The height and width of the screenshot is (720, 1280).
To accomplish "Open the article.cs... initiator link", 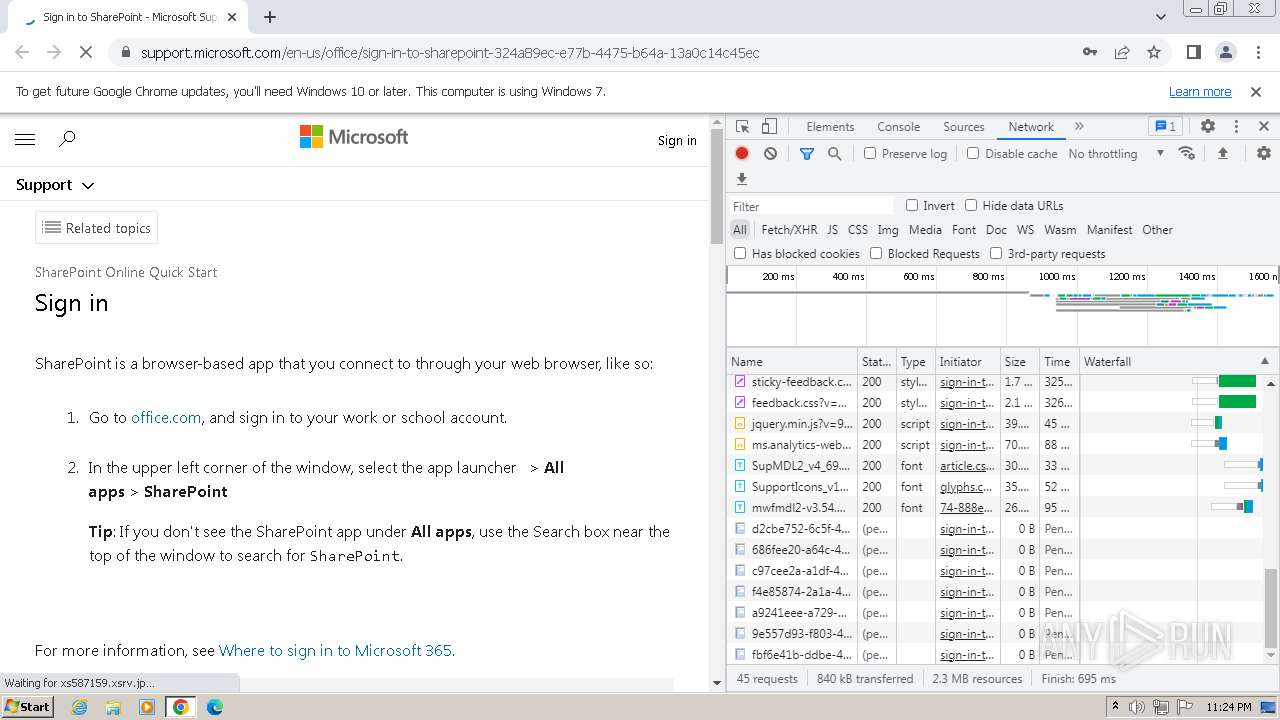I will click(x=967, y=466).
